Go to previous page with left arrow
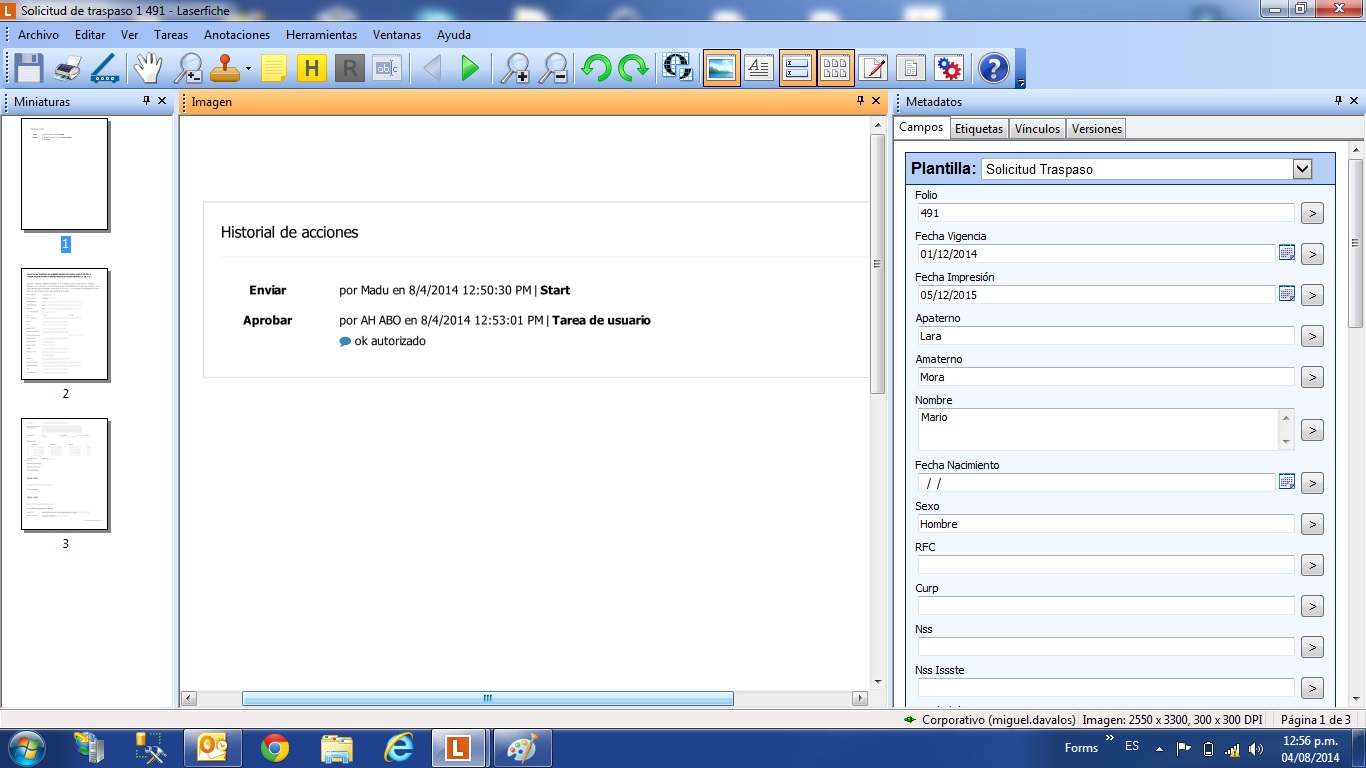The width and height of the screenshot is (1366, 768). 432,68
